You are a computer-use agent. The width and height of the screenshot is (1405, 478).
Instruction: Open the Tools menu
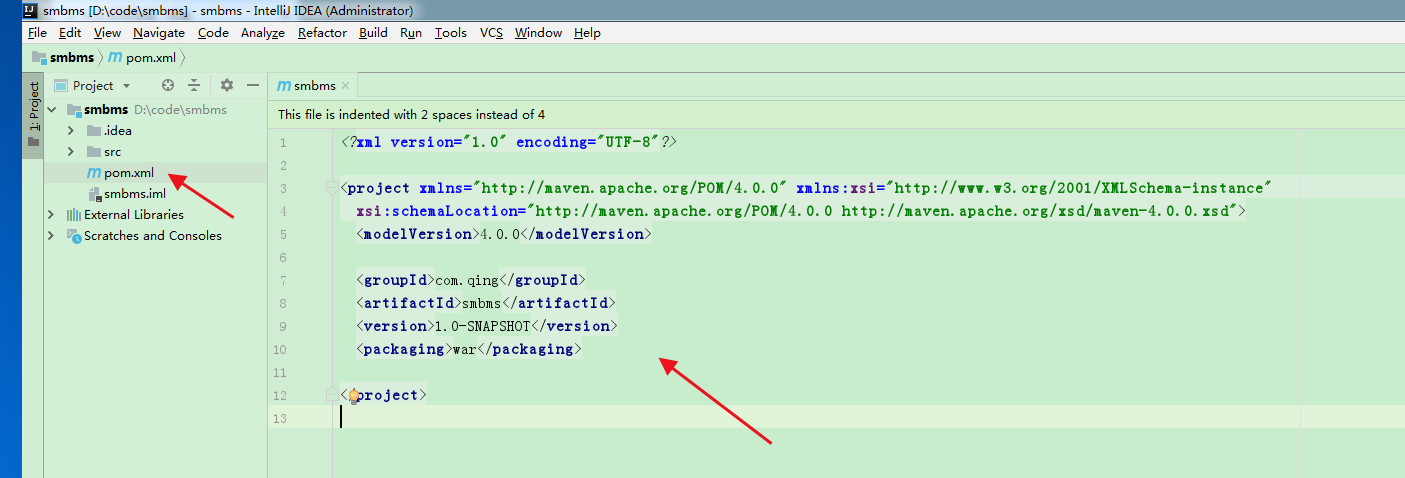point(450,33)
